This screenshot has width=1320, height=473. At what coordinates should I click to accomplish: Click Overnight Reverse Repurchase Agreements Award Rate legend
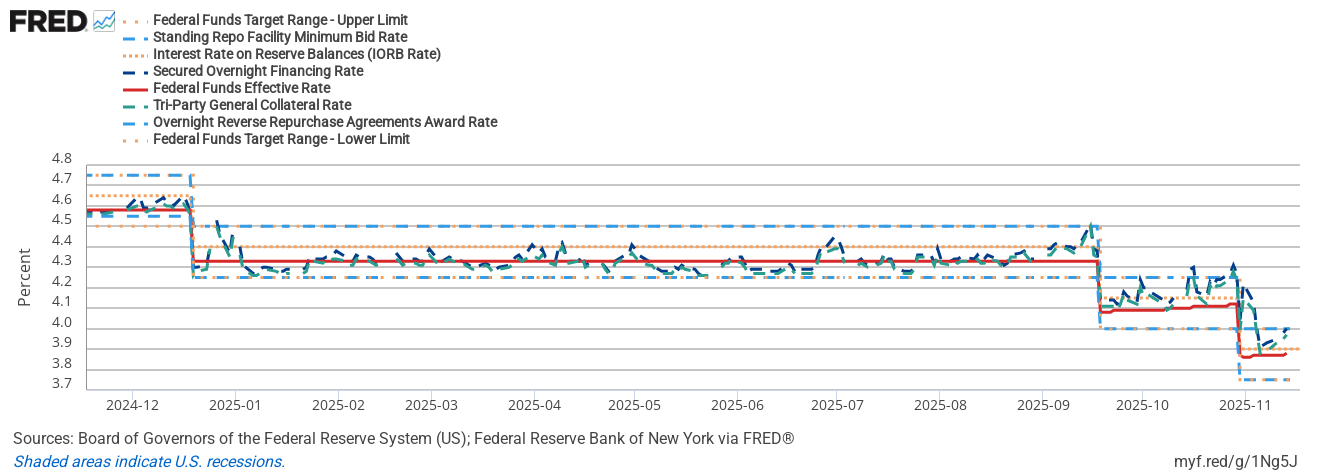[x=325, y=122]
